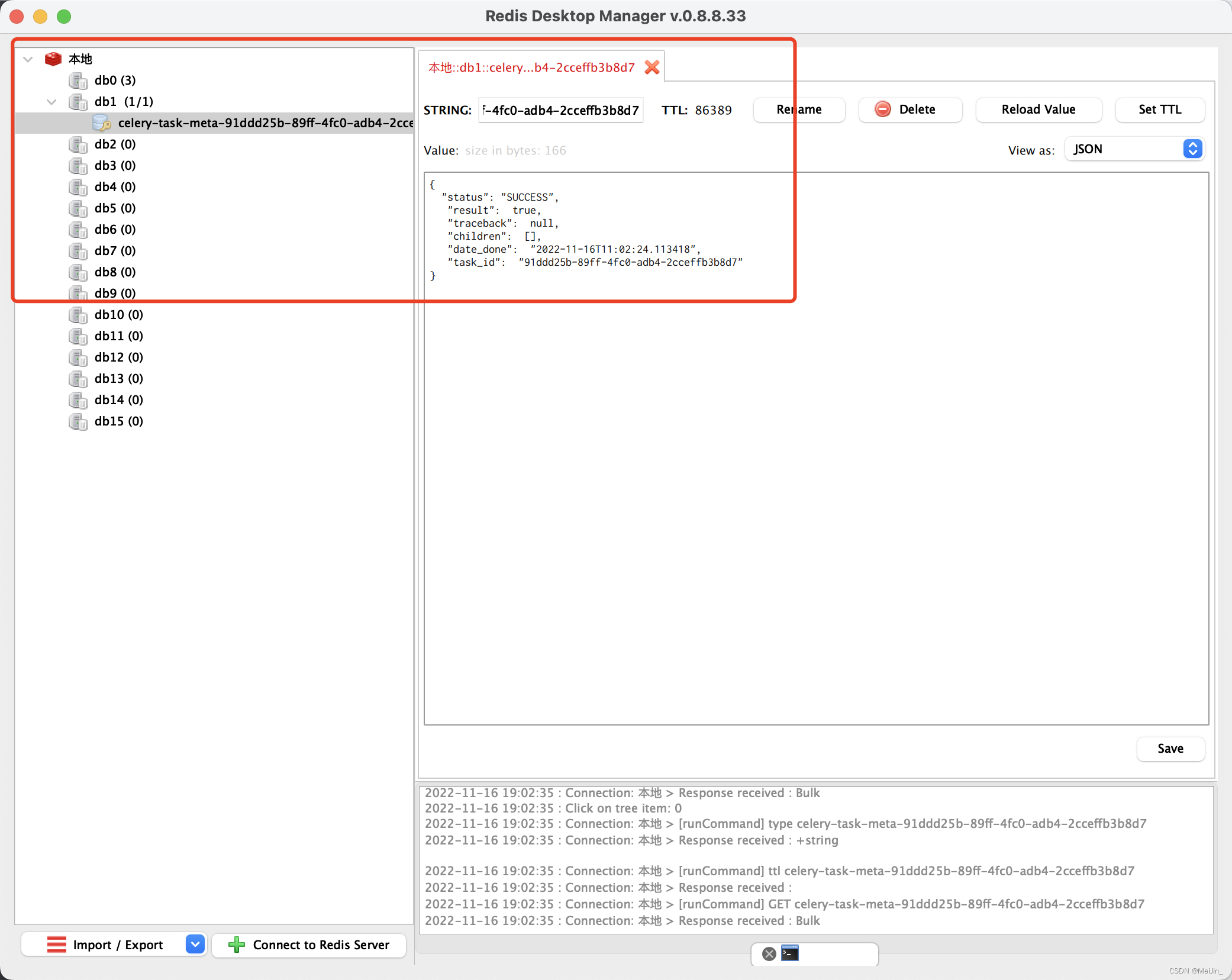Click the db8 database icon
The height and width of the screenshot is (980, 1232).
78,272
